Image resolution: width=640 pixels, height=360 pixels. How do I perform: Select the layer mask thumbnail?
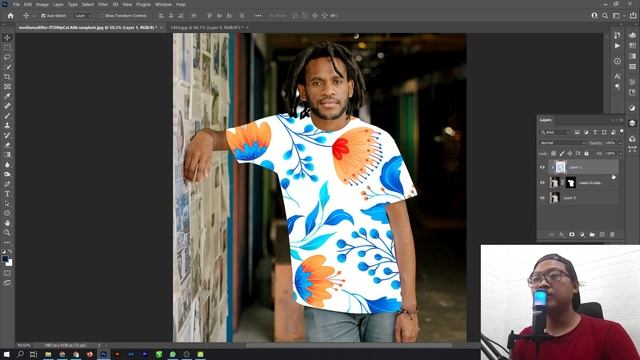pyautogui.click(x=571, y=182)
